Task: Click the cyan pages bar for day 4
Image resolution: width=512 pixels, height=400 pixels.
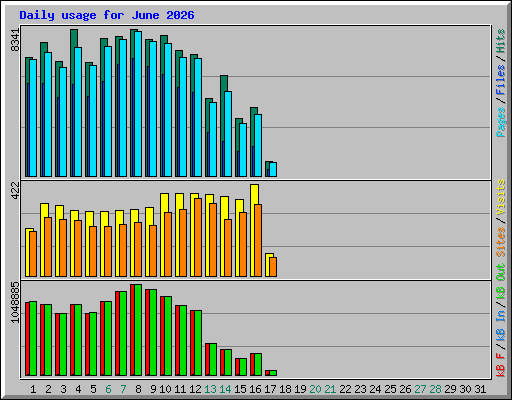Action: (78, 112)
